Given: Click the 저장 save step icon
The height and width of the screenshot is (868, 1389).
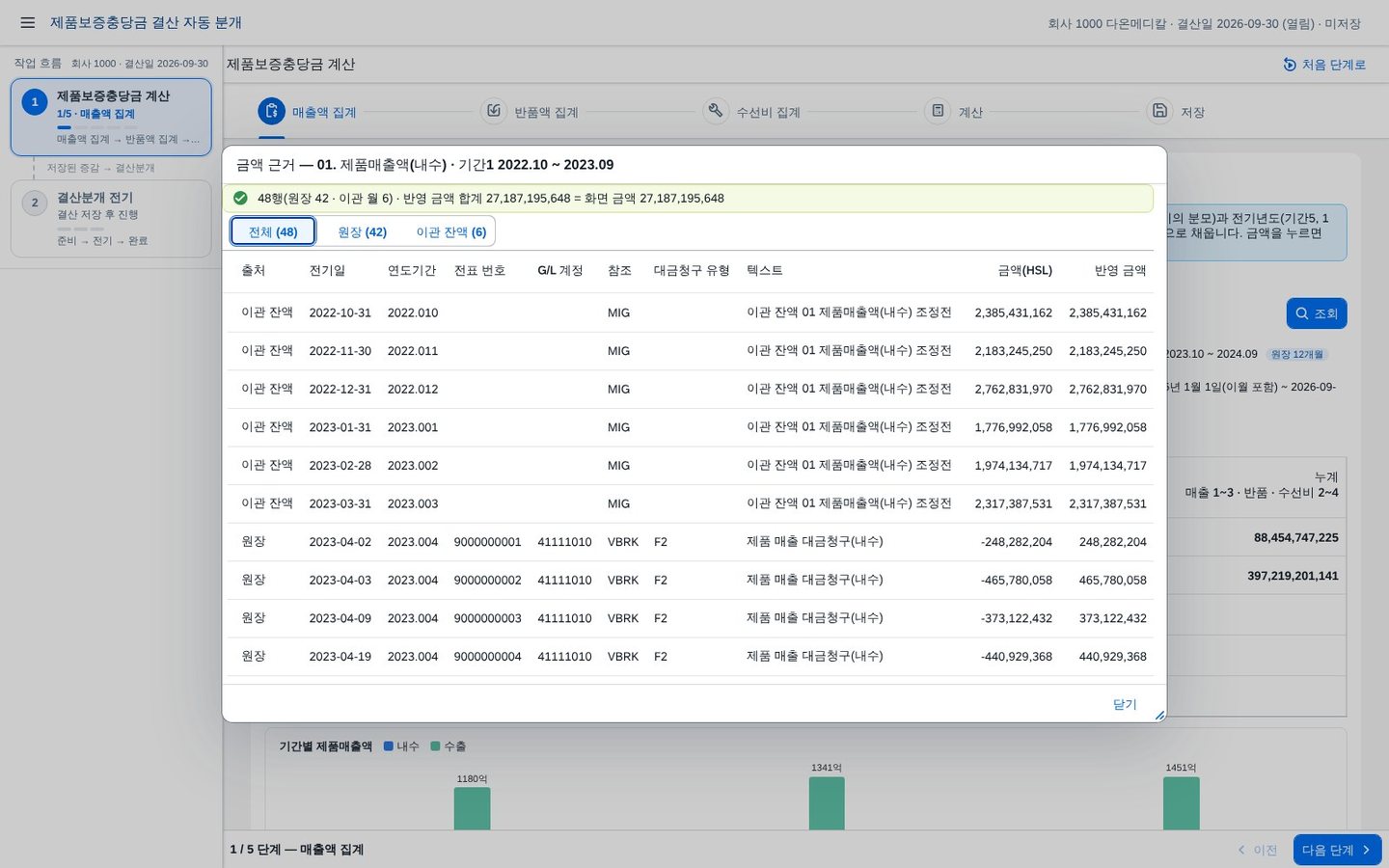Looking at the screenshot, I should pyautogui.click(x=1159, y=111).
